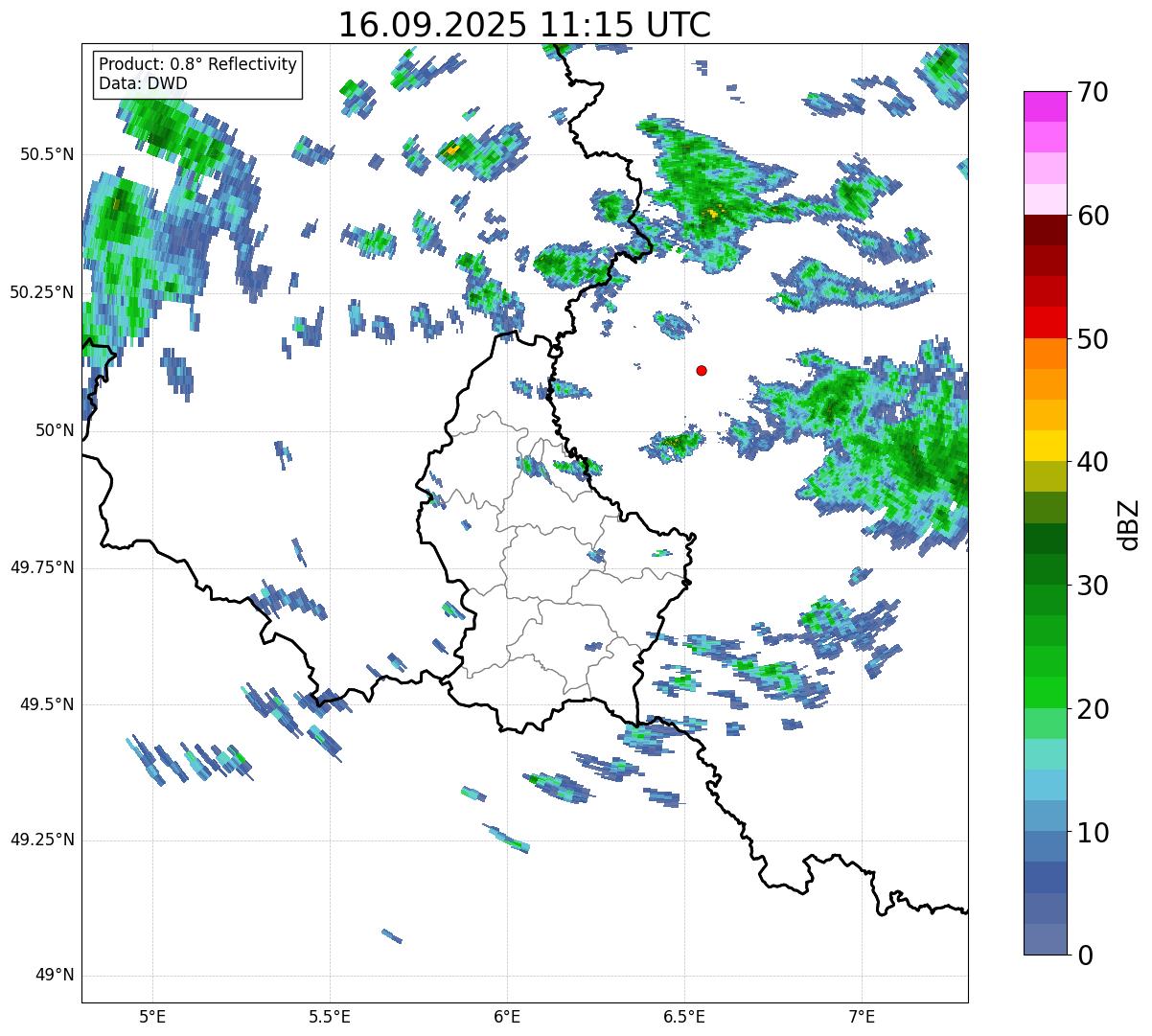1152x1036 pixels.
Task: Click the Data: DWD label
Action: pos(143,83)
